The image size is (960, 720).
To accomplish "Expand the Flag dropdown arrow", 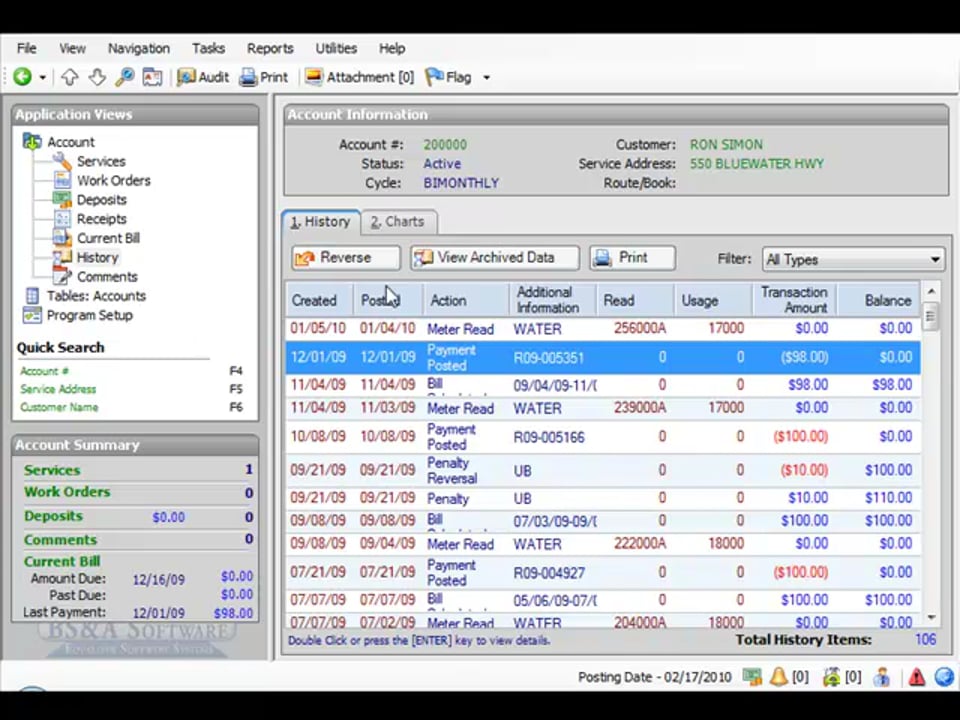I will 487,77.
